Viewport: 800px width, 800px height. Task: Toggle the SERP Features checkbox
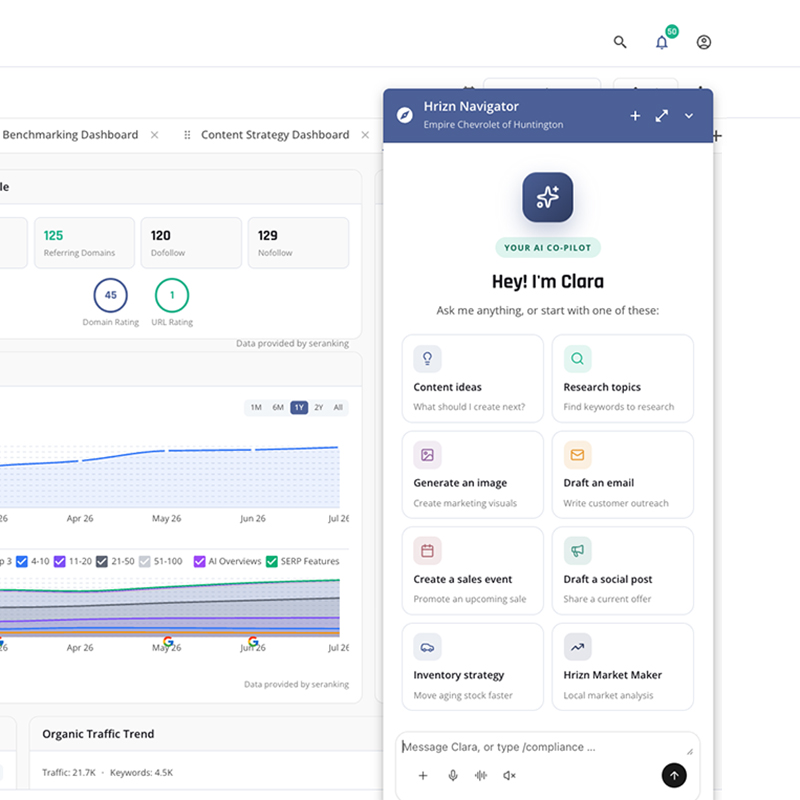pyautogui.click(x=272, y=561)
